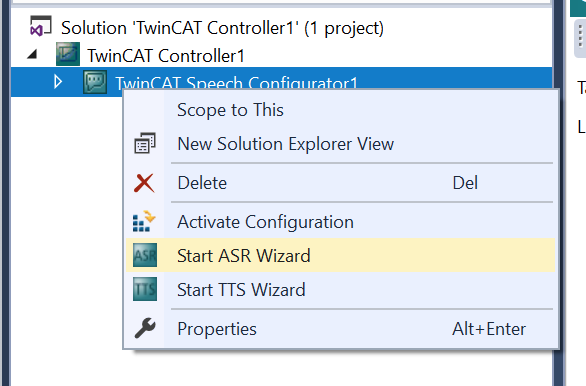586x386 pixels.
Task: Click the wrench Properties icon
Action: (x=145, y=328)
